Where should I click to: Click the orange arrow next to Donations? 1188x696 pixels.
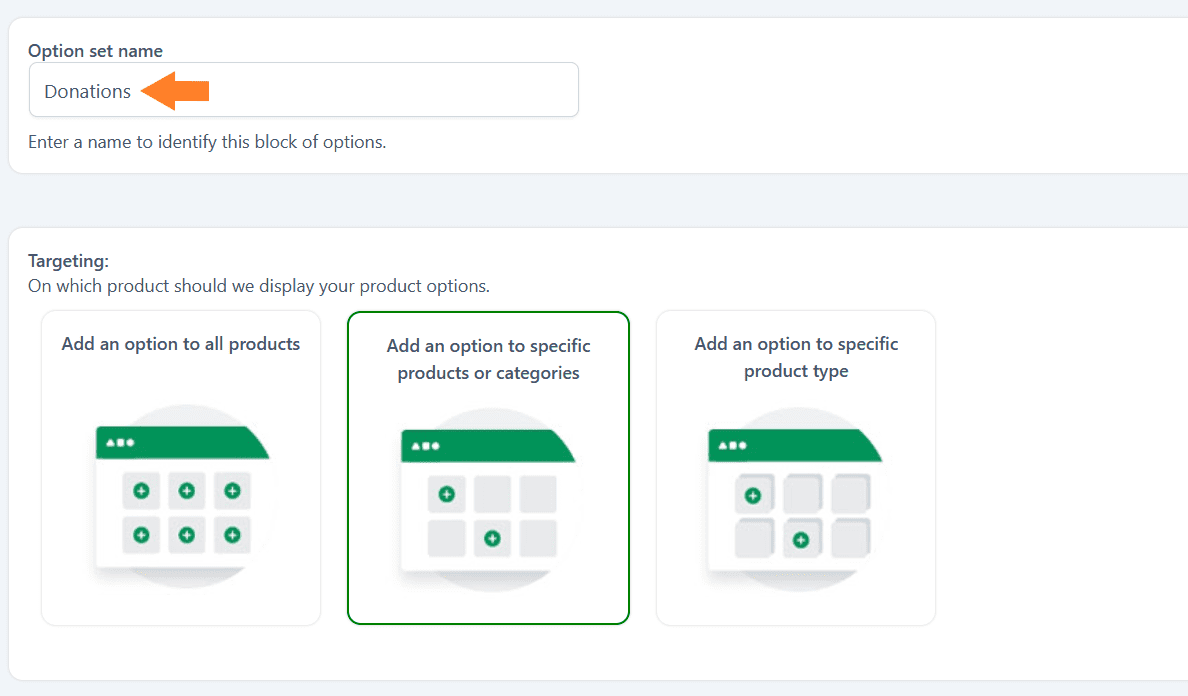[175, 91]
